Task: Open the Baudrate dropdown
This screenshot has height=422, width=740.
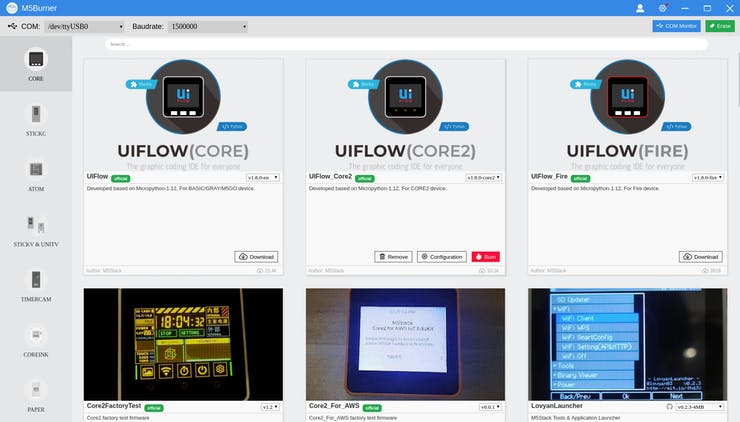Action: tap(208, 26)
